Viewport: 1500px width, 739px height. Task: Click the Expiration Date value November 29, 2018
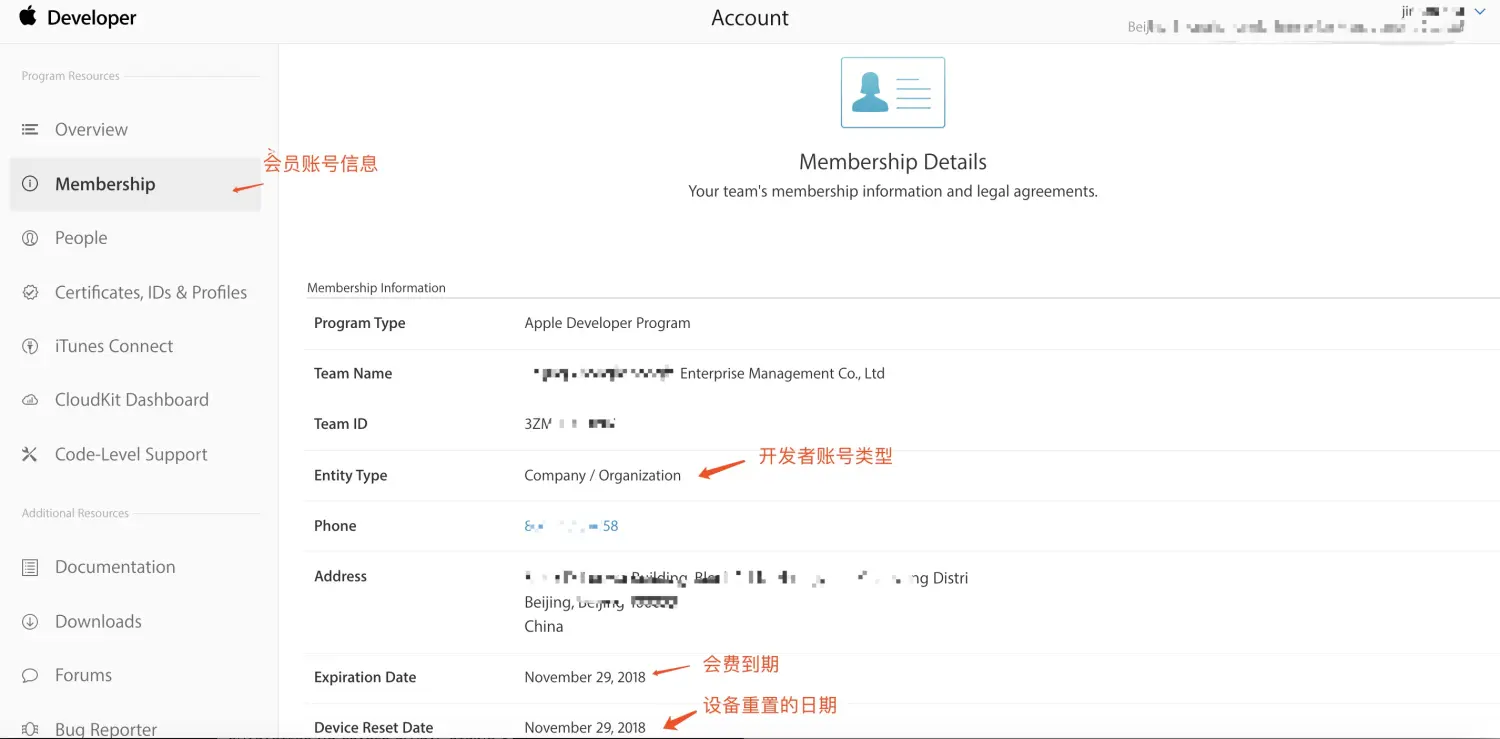[585, 677]
